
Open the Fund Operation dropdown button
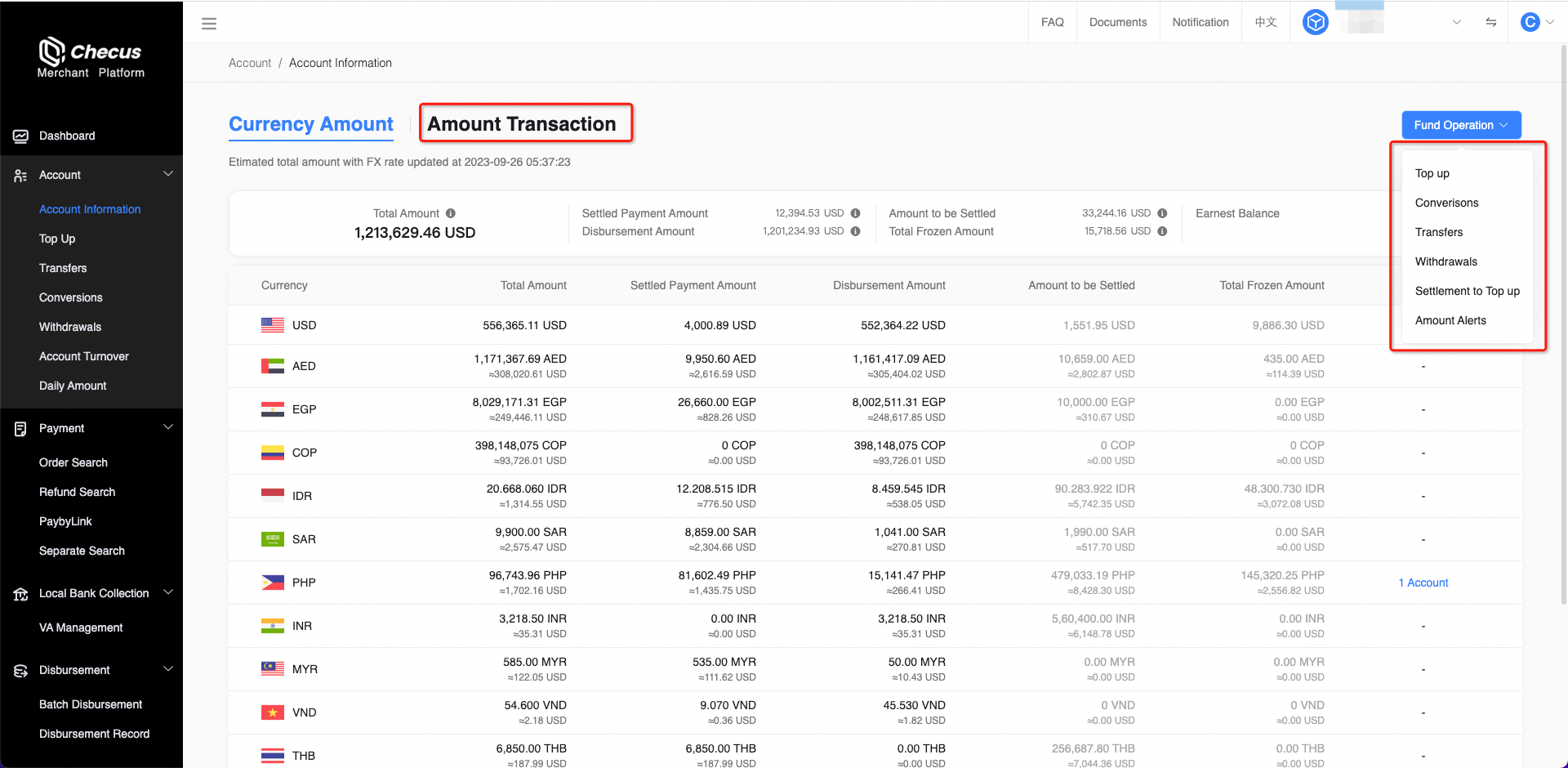(1460, 125)
